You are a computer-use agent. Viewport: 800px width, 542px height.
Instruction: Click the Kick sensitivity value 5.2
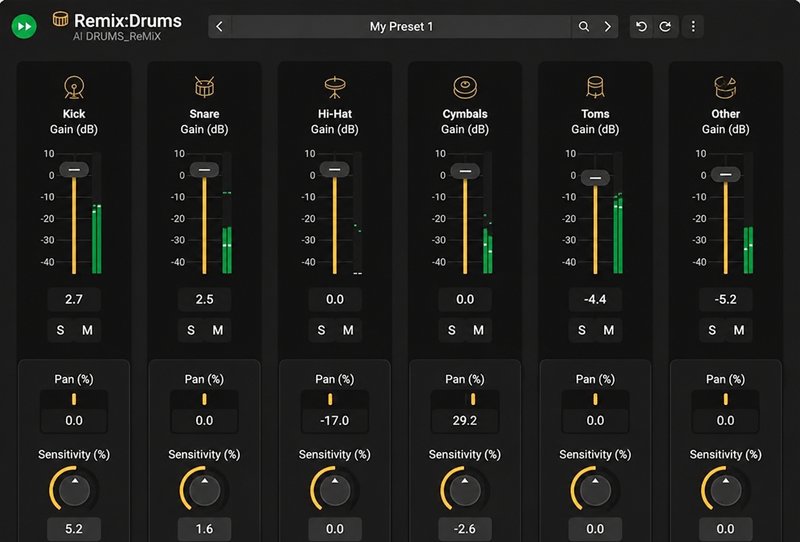tap(74, 529)
